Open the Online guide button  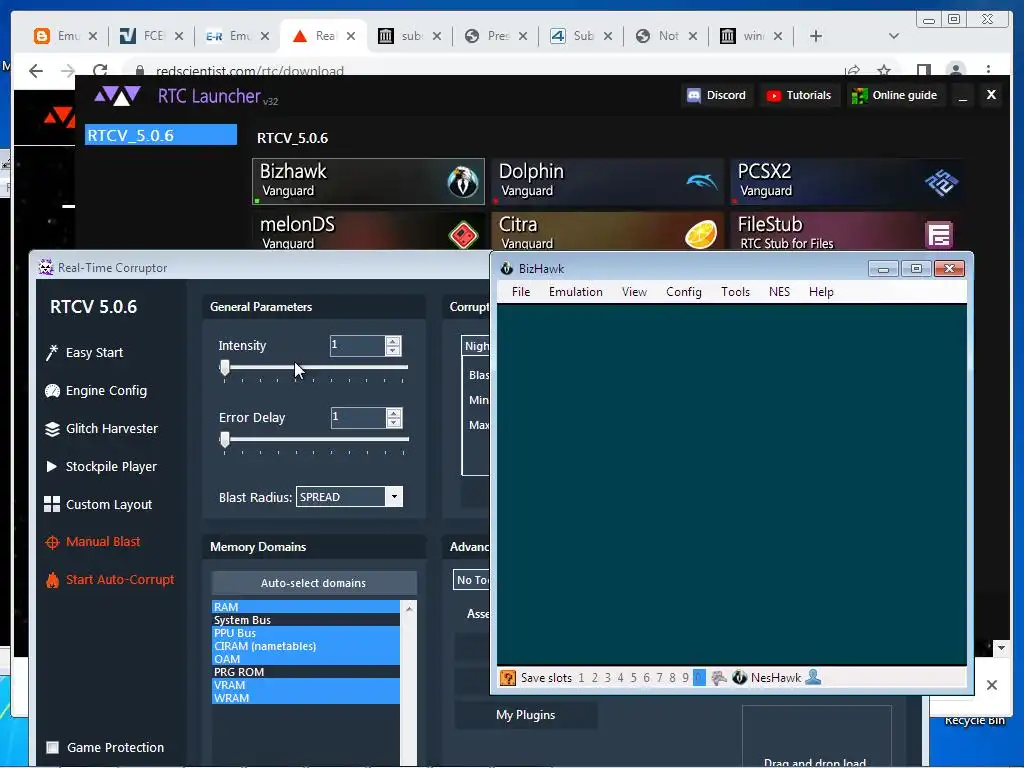click(x=895, y=95)
